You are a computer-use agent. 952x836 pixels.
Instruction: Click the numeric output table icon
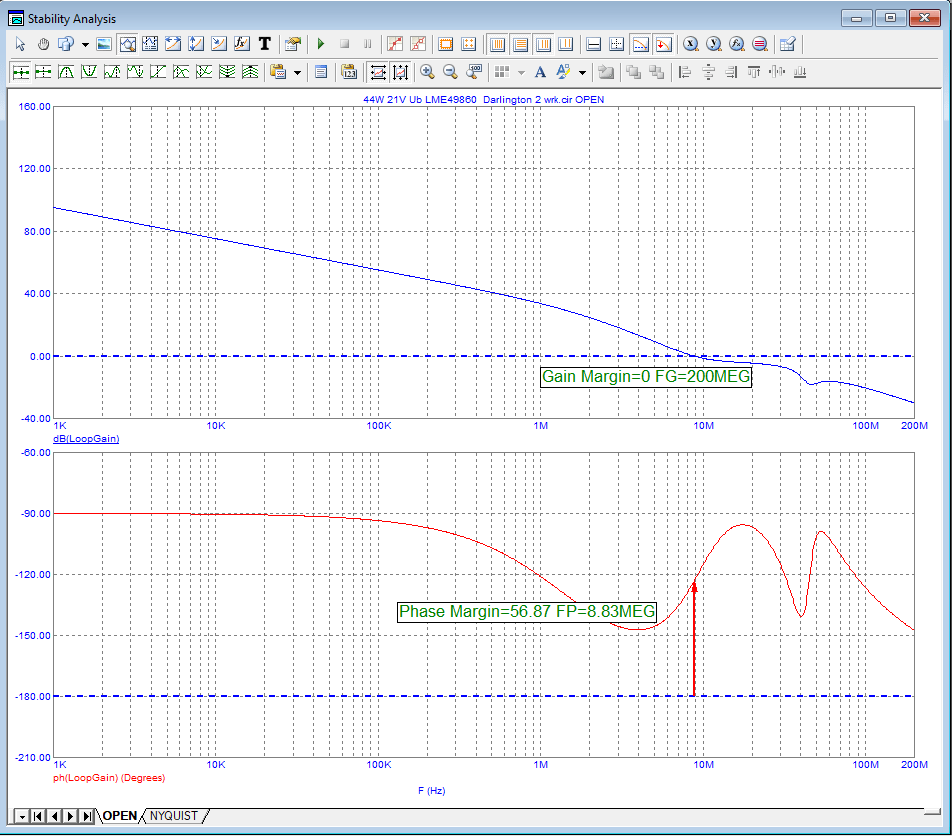(x=787, y=44)
